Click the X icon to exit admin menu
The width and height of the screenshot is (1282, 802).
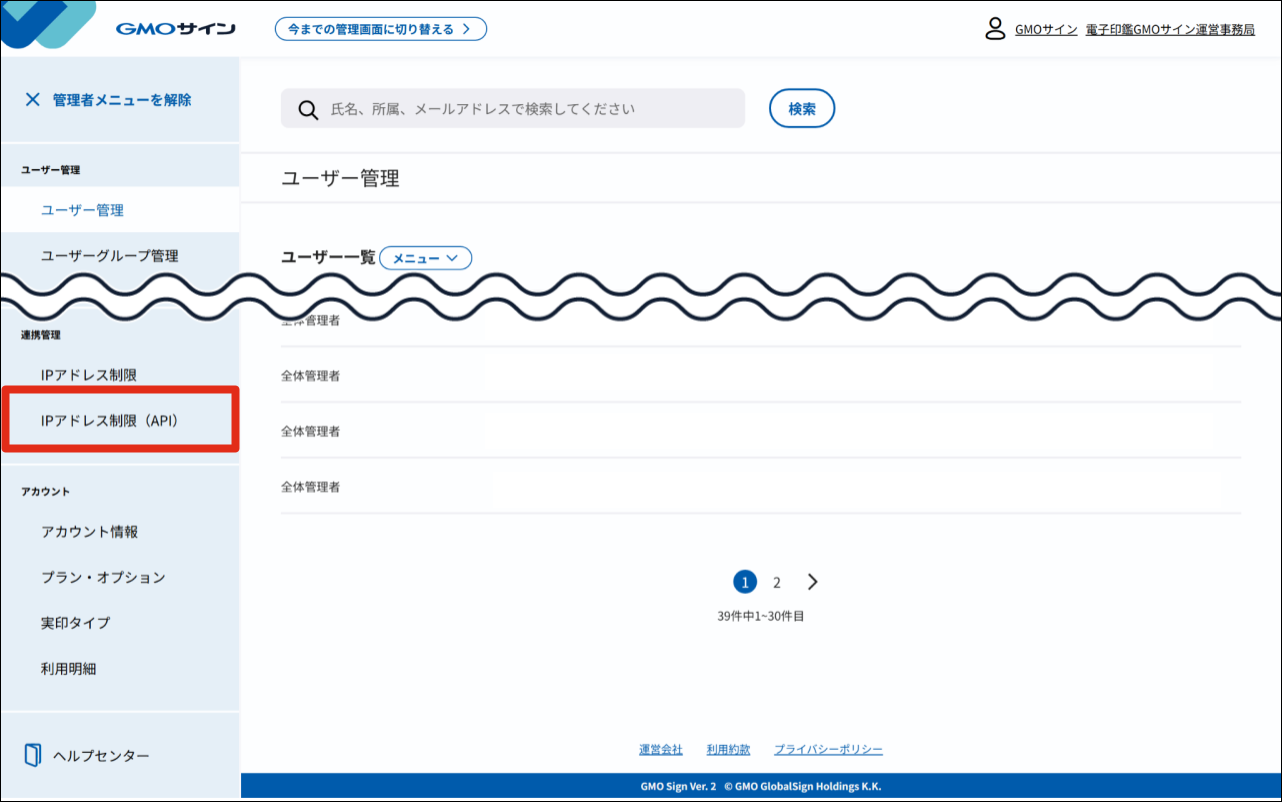point(32,100)
